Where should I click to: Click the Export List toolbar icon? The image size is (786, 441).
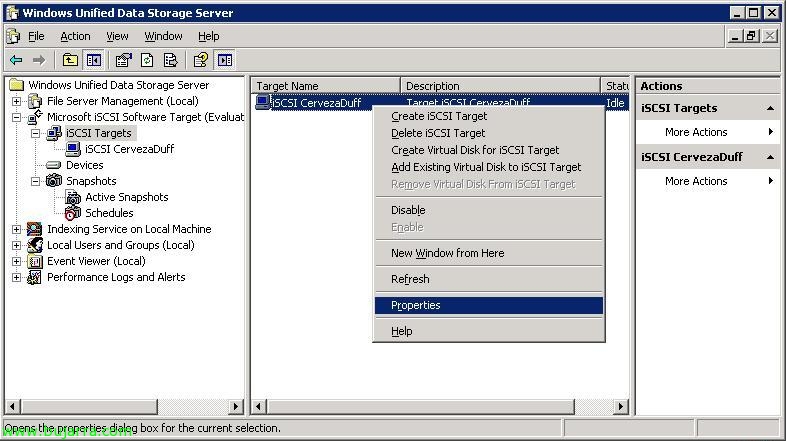click(x=170, y=60)
